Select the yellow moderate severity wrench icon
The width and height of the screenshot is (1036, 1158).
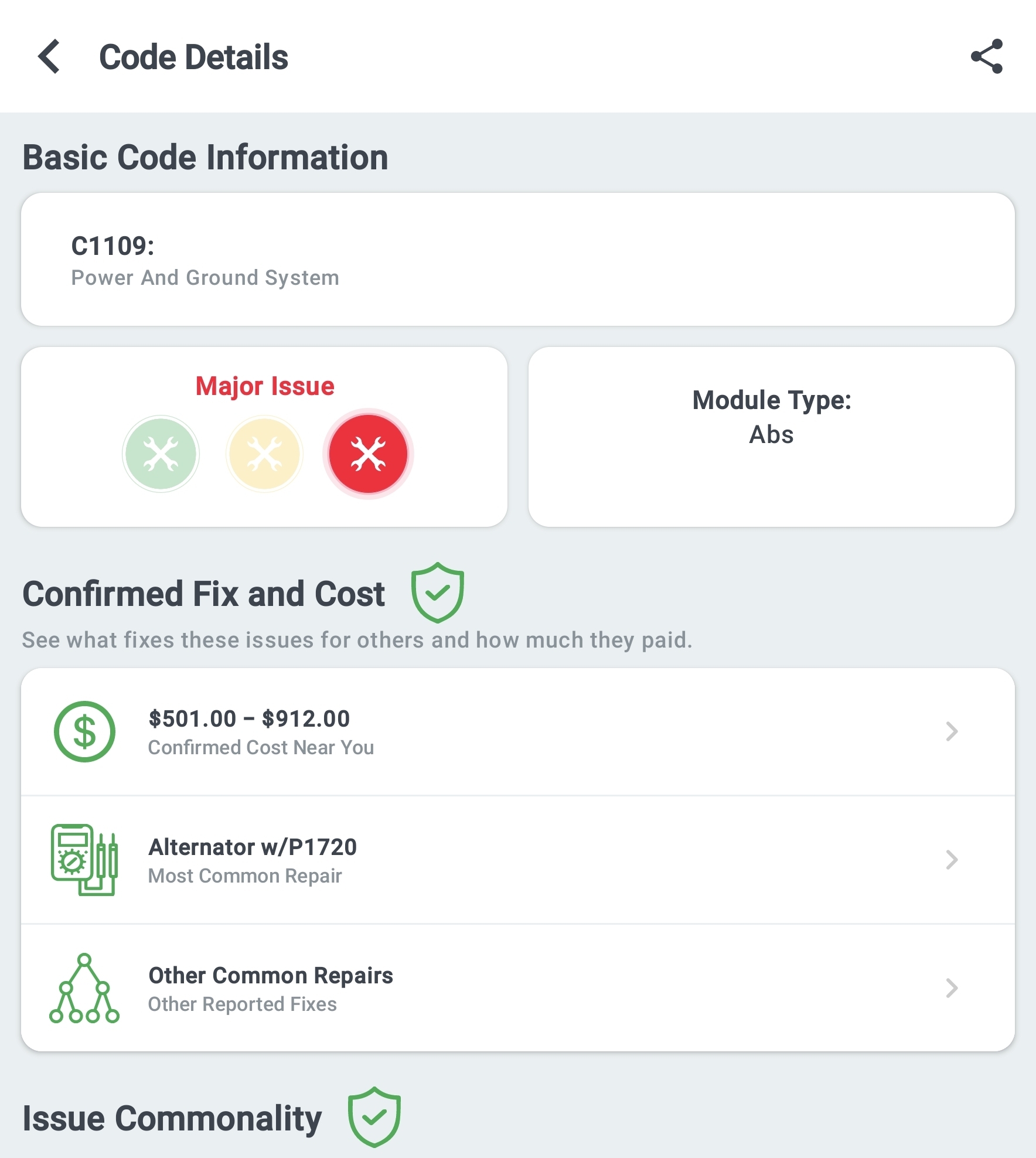(264, 454)
